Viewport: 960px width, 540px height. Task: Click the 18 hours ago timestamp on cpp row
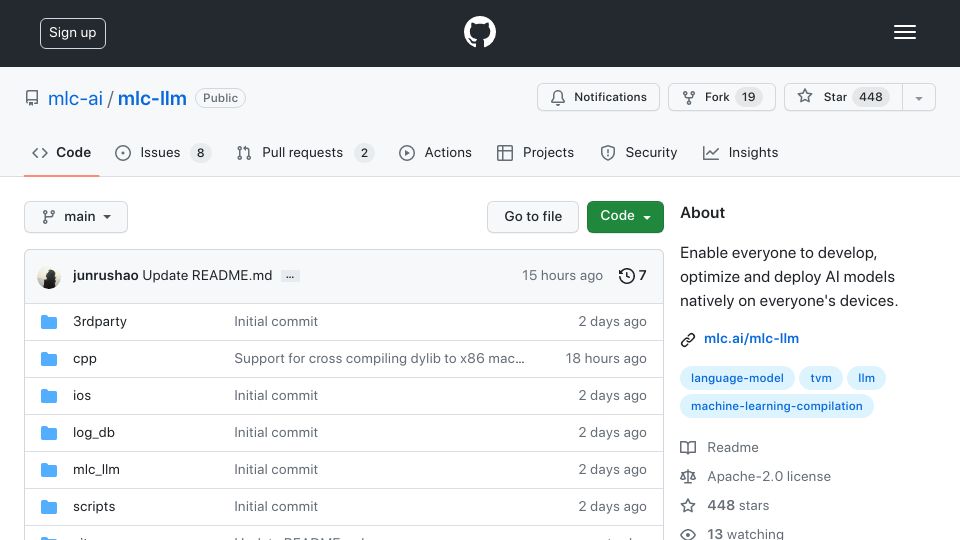[606, 359]
